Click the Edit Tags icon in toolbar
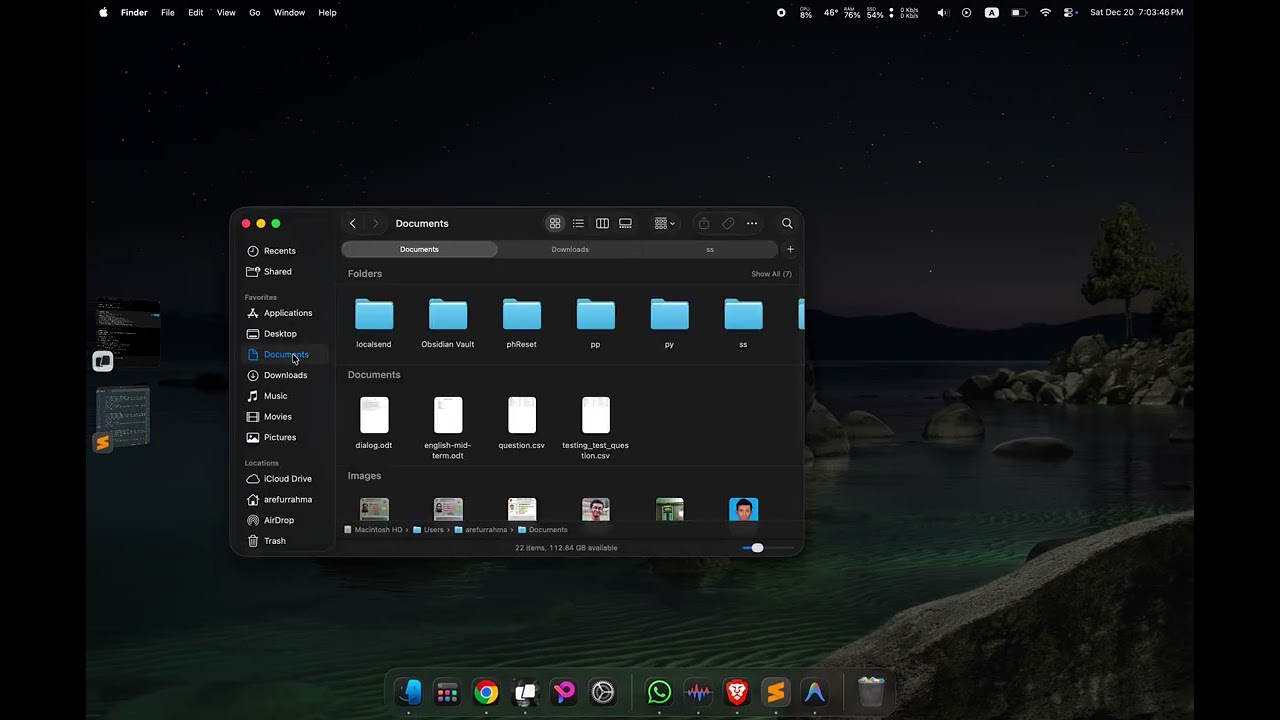1280x720 pixels. (728, 223)
